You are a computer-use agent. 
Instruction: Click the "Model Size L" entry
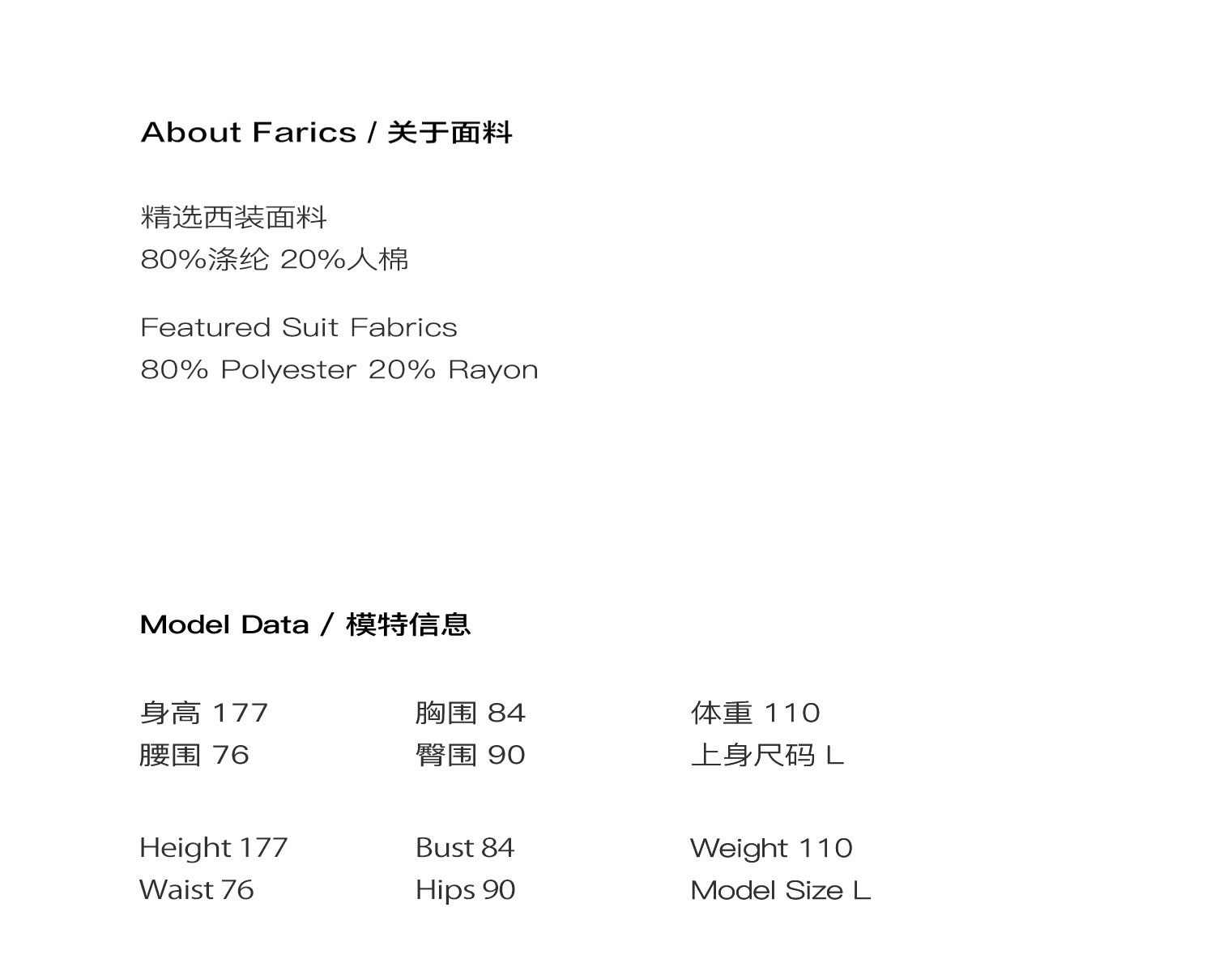pyautogui.click(x=780, y=890)
